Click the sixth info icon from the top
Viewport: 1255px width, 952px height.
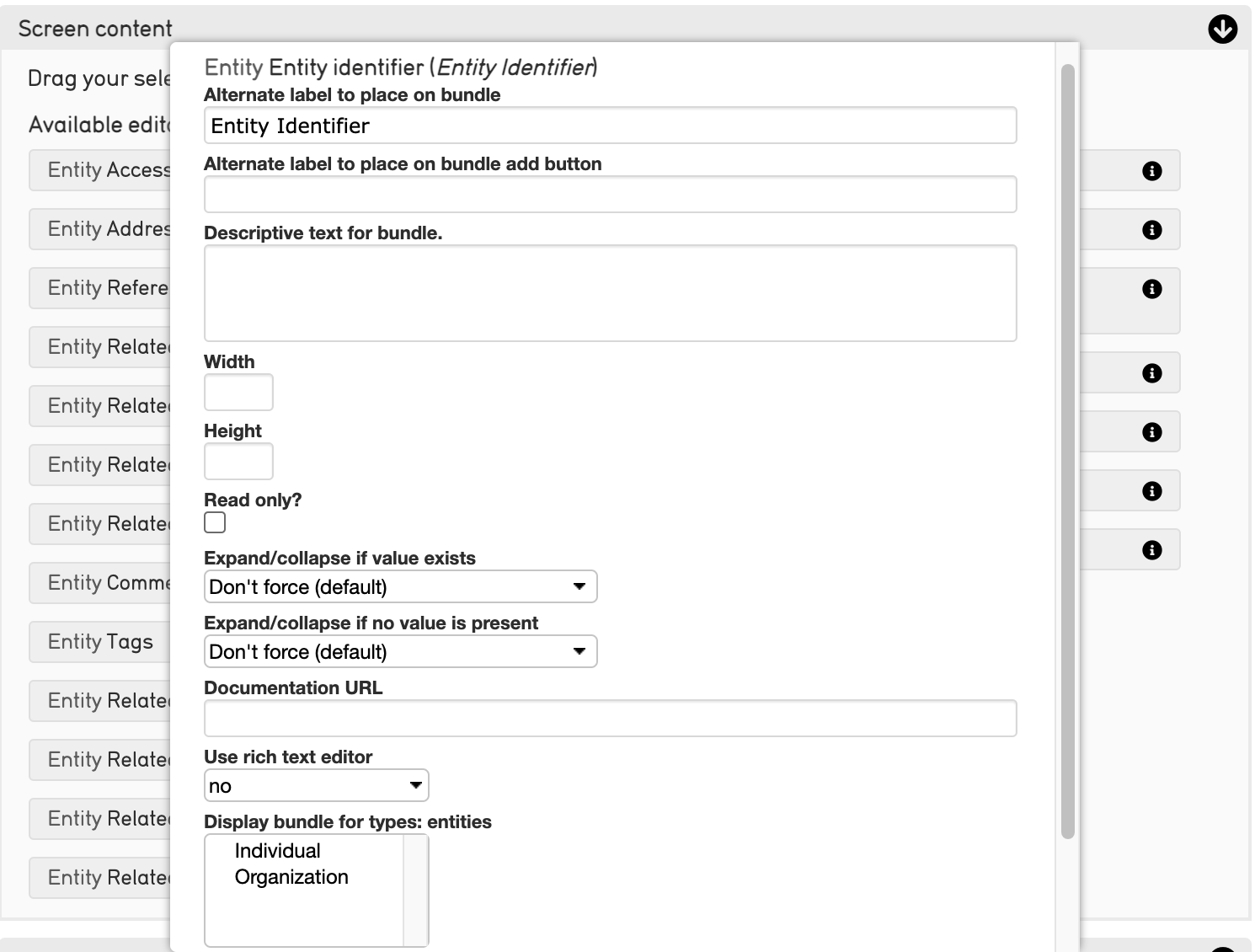click(x=1151, y=491)
